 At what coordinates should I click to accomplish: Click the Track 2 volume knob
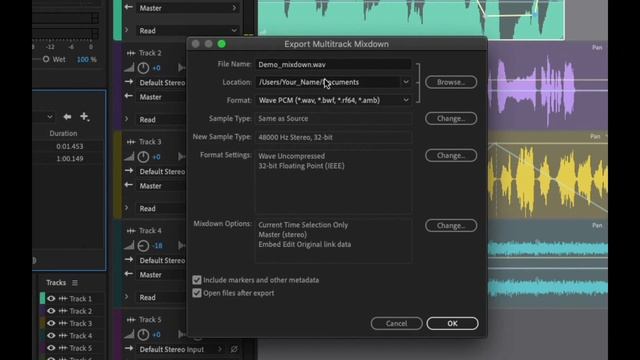[x=143, y=68]
